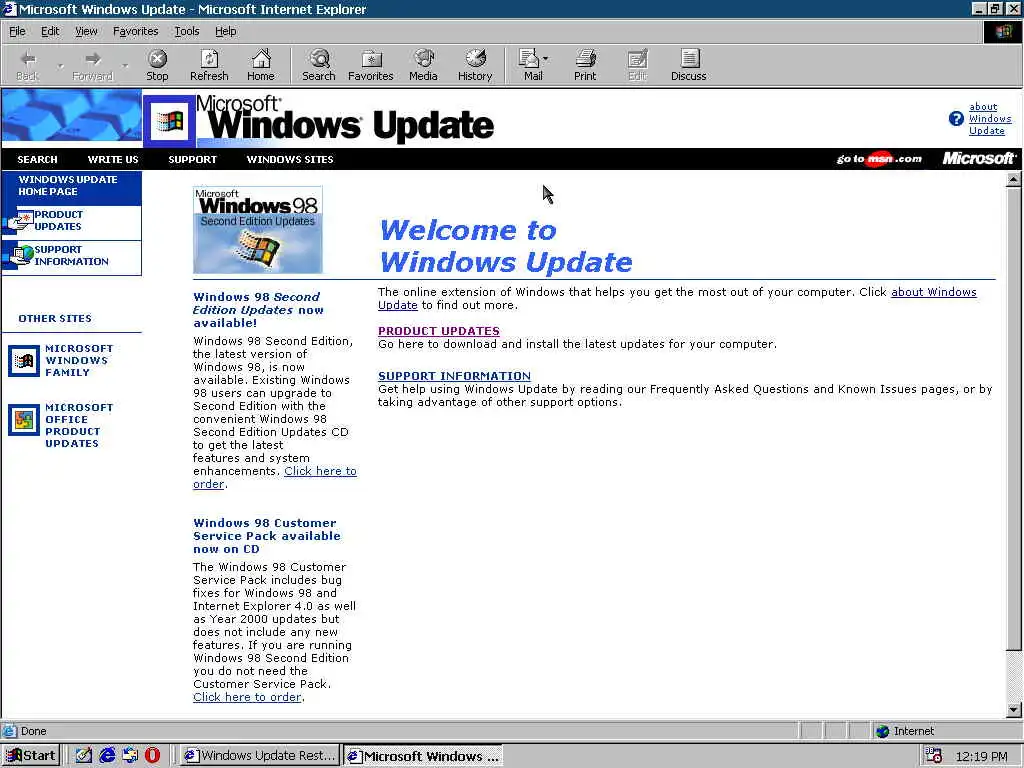Open Favorites toolbar icon
The width and height of the screenshot is (1024, 768).
click(370, 65)
